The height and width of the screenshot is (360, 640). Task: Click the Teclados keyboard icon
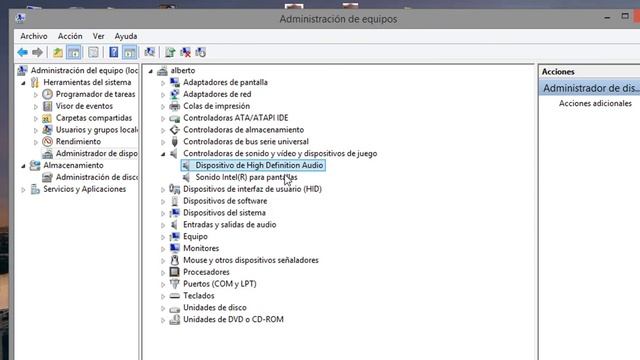[x=175, y=296]
